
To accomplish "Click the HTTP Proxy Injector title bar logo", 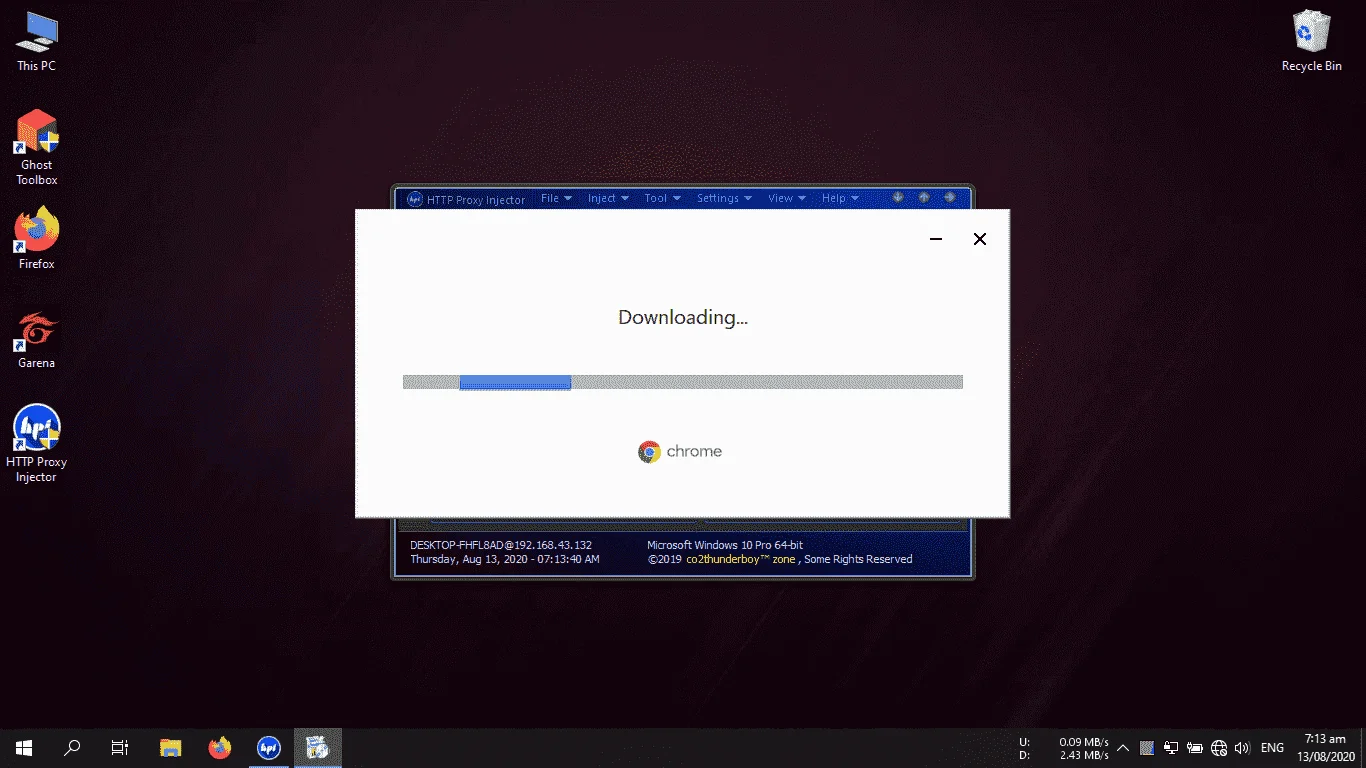I will click(415, 199).
